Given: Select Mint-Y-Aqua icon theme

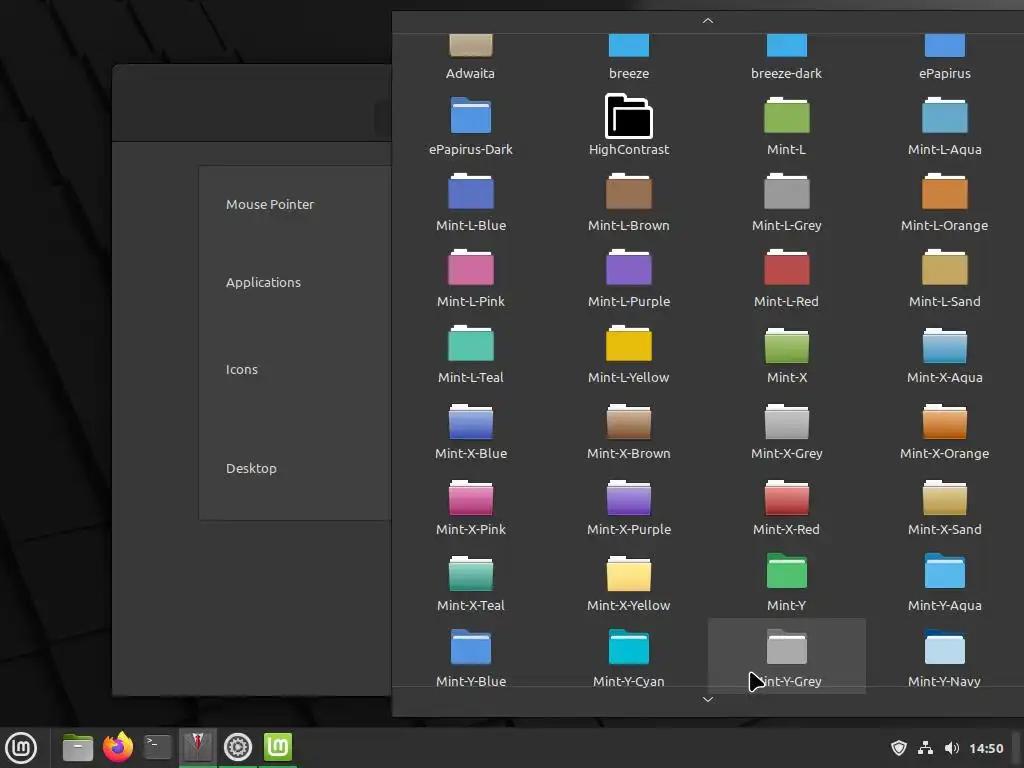Looking at the screenshot, I should click(x=944, y=581).
